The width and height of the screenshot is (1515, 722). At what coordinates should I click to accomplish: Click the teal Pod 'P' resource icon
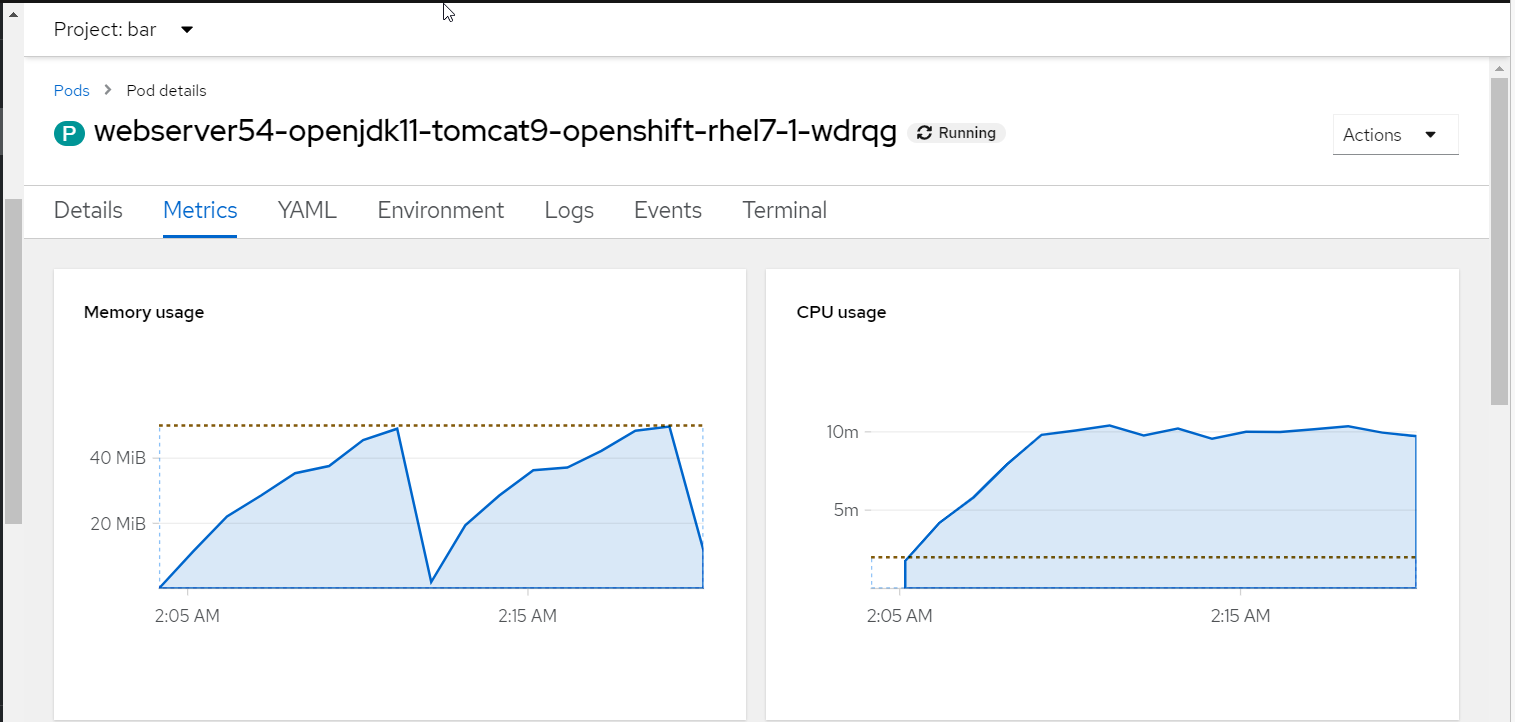pyautogui.click(x=69, y=133)
